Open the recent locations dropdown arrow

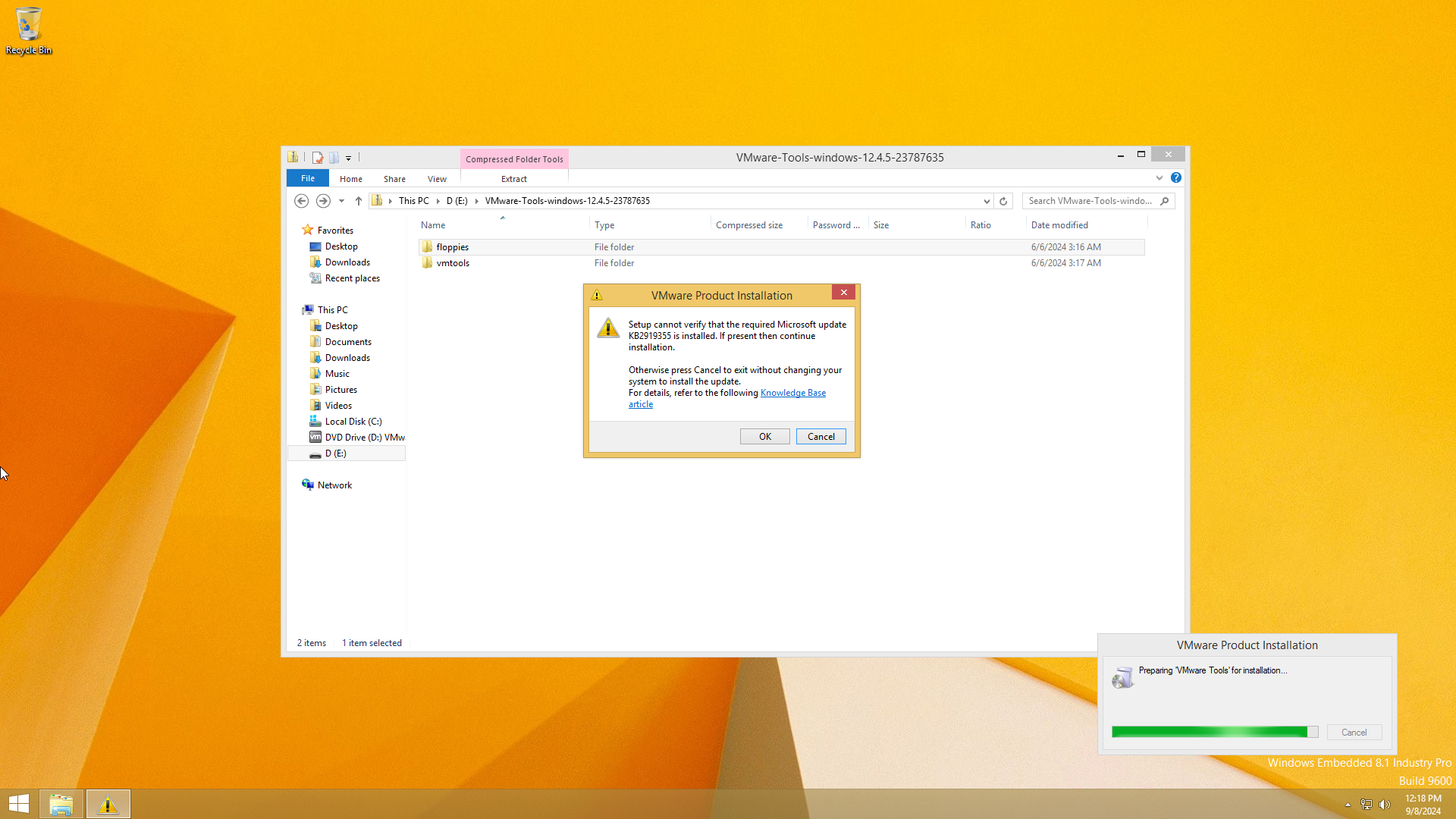point(341,201)
